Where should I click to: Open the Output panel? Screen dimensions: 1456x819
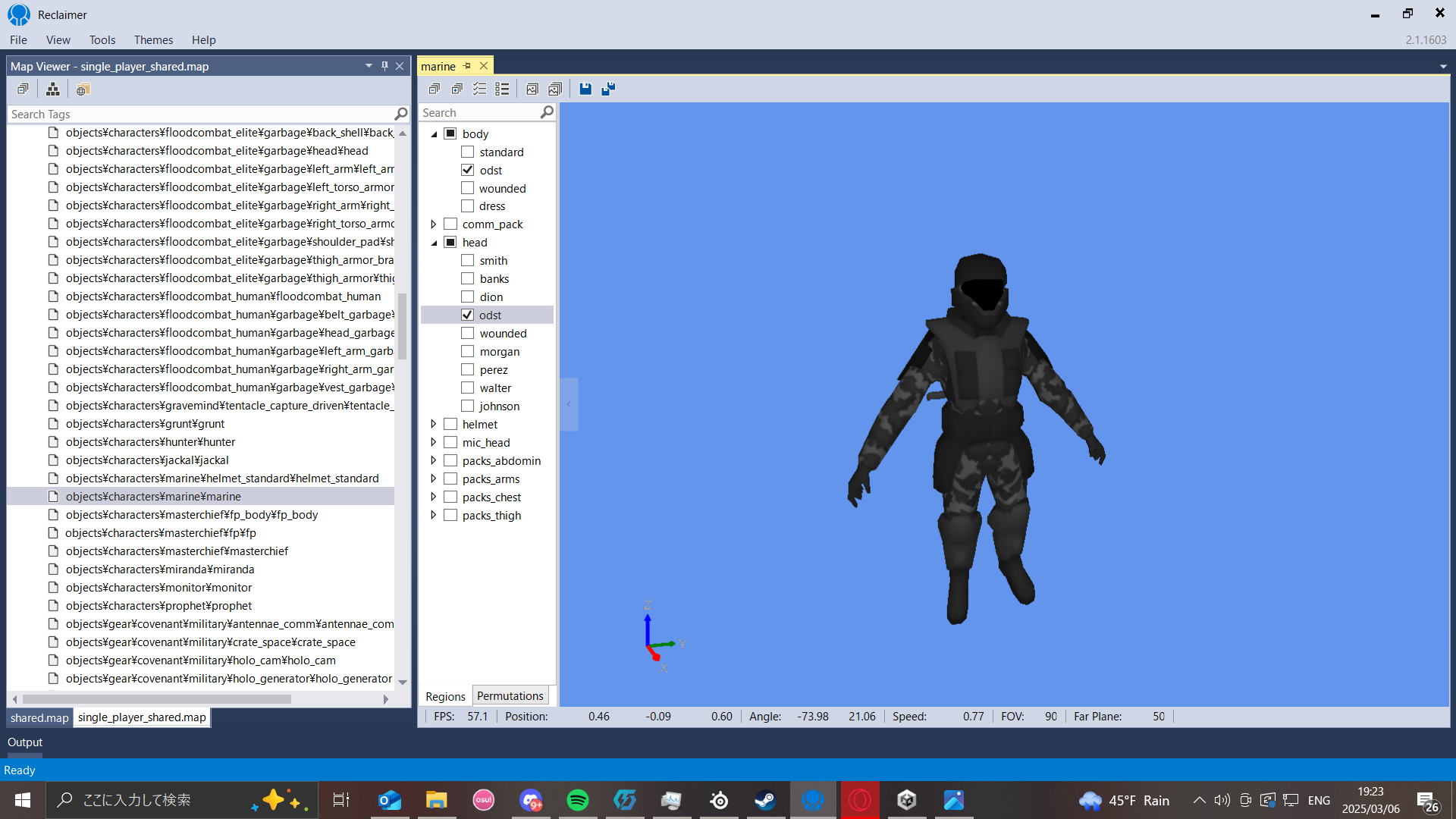[25, 742]
